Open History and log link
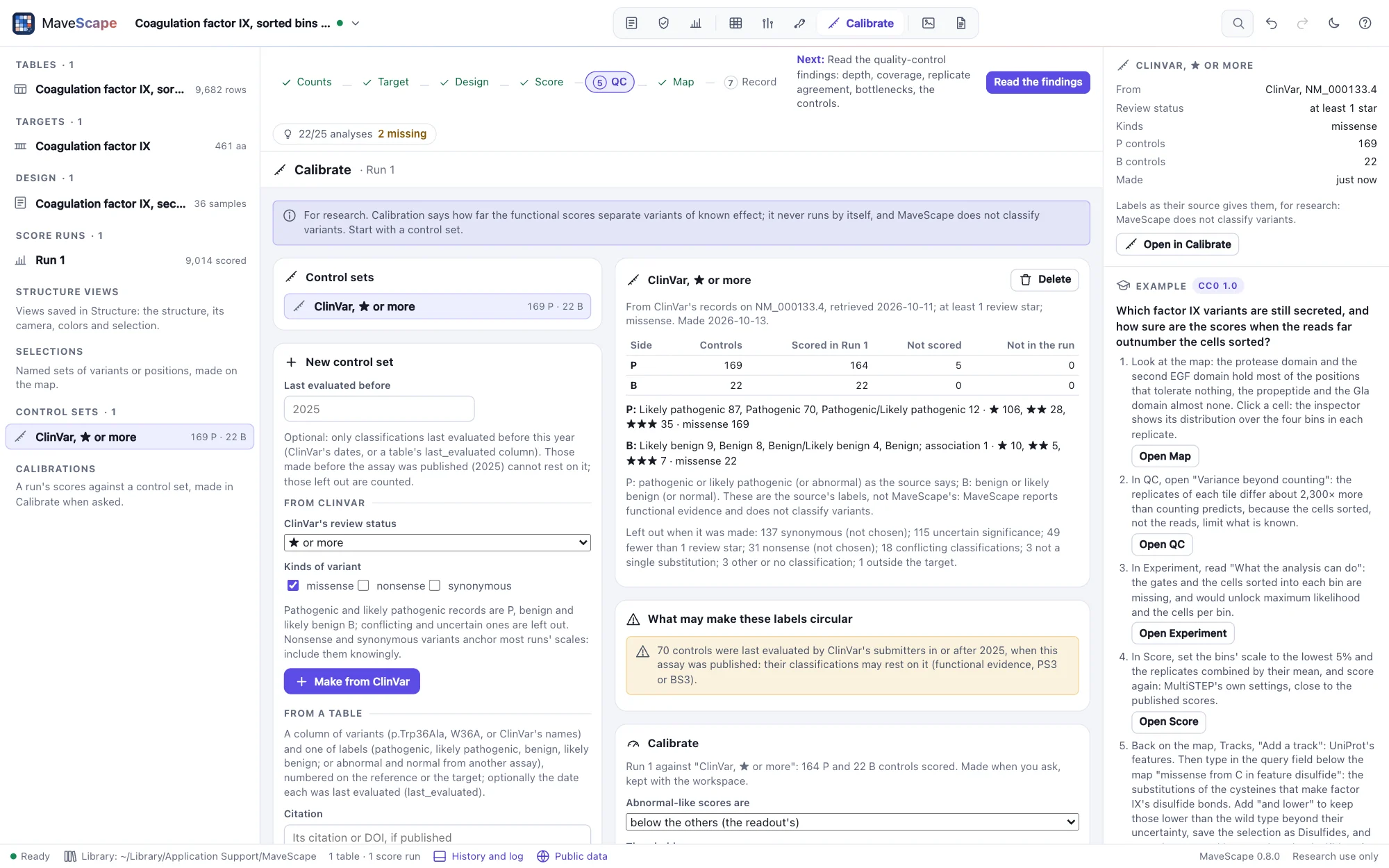The image size is (1389, 868). coord(479,856)
